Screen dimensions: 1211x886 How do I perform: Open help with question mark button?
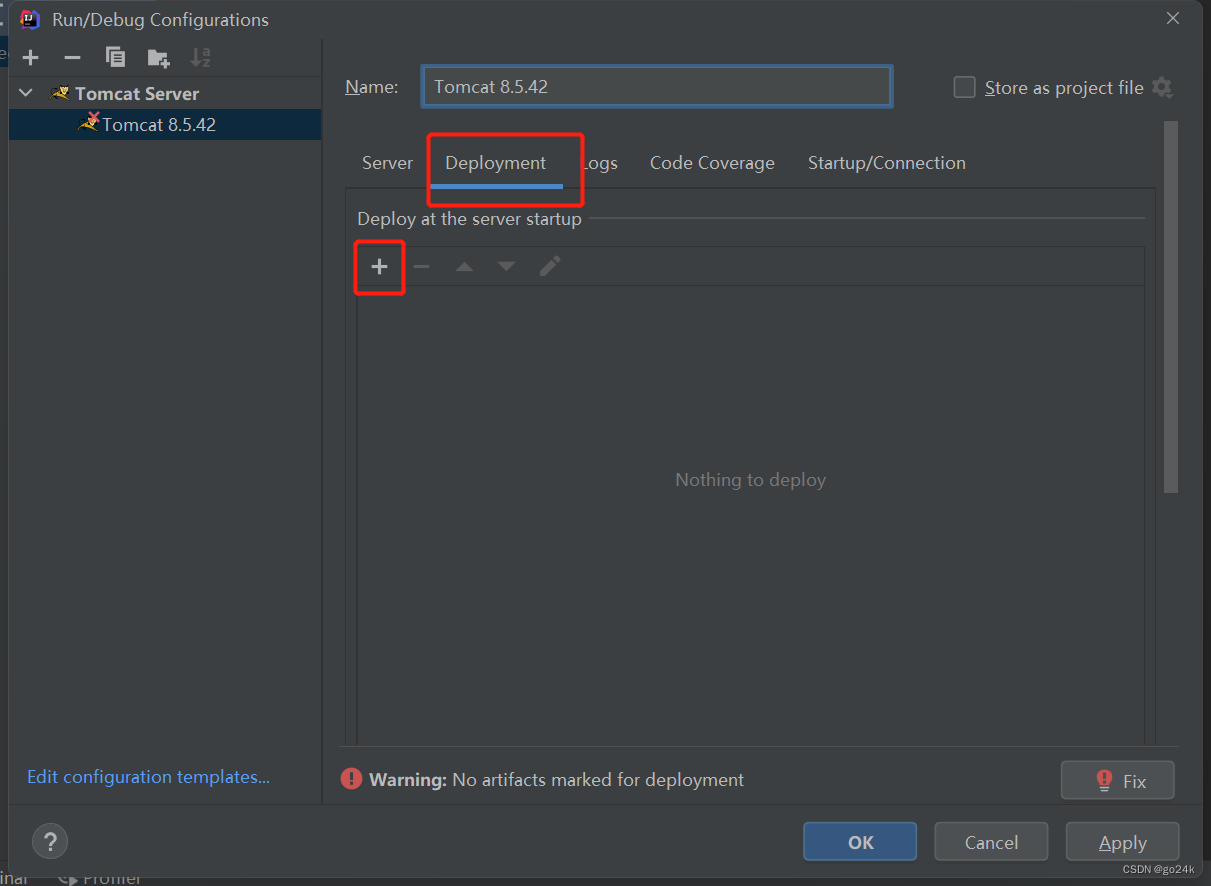pos(50,841)
